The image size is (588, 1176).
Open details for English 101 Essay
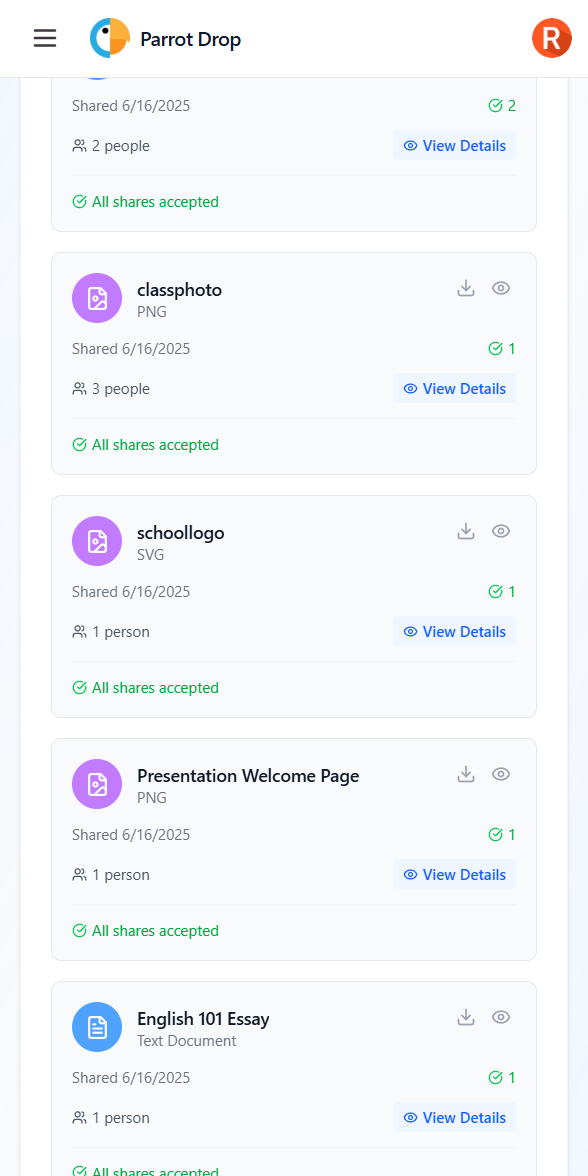tap(454, 1117)
